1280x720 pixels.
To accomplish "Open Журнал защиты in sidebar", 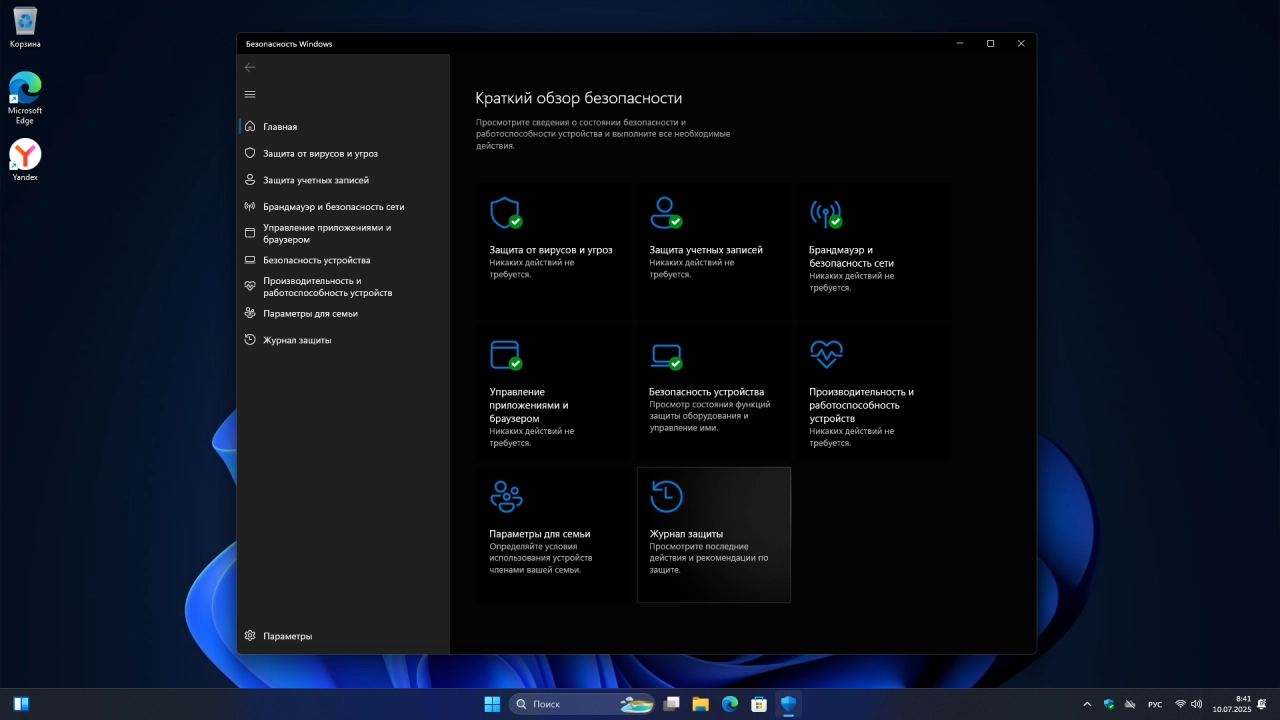I will pos(344,340).
